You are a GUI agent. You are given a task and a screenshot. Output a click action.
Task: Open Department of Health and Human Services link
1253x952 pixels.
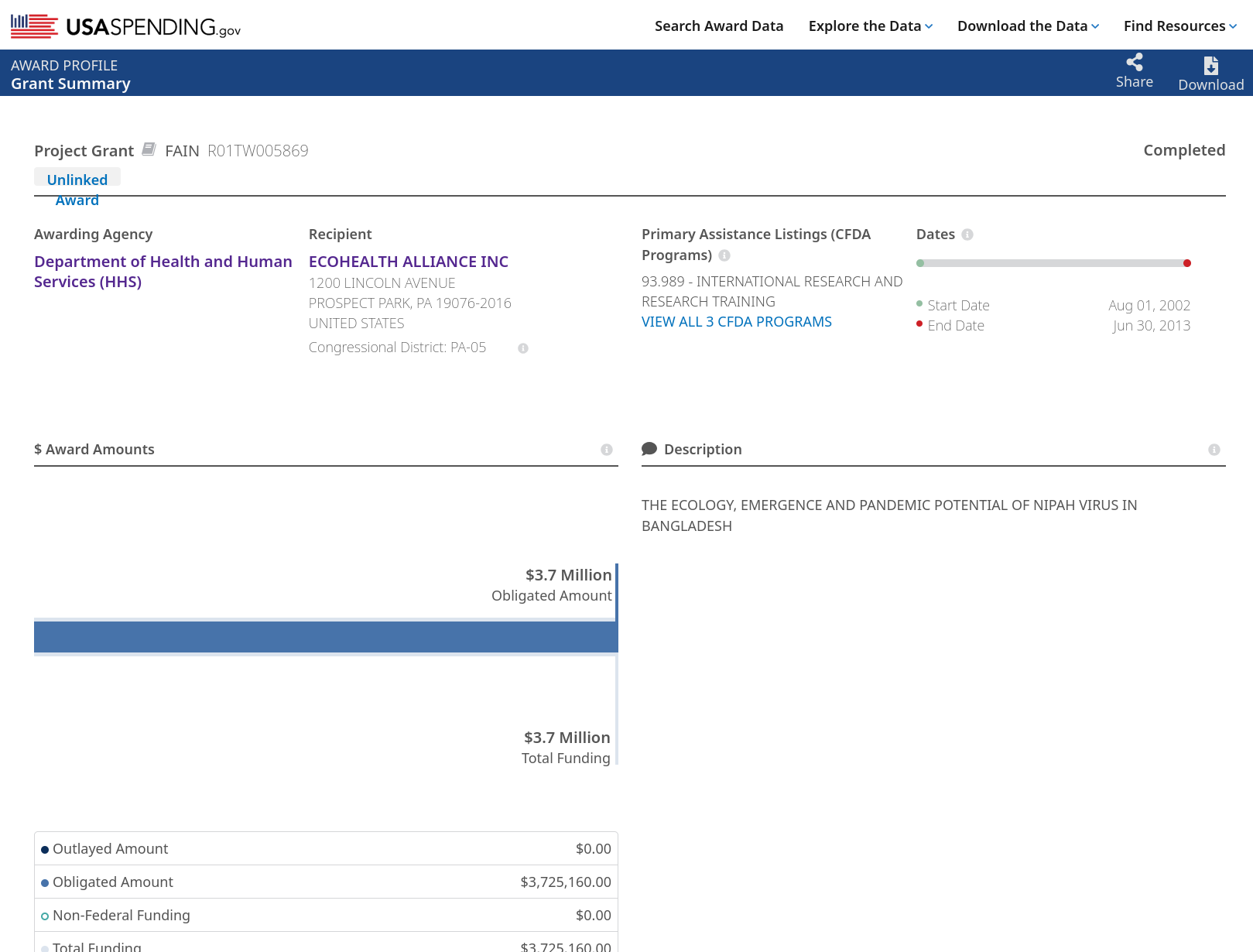[x=163, y=272]
